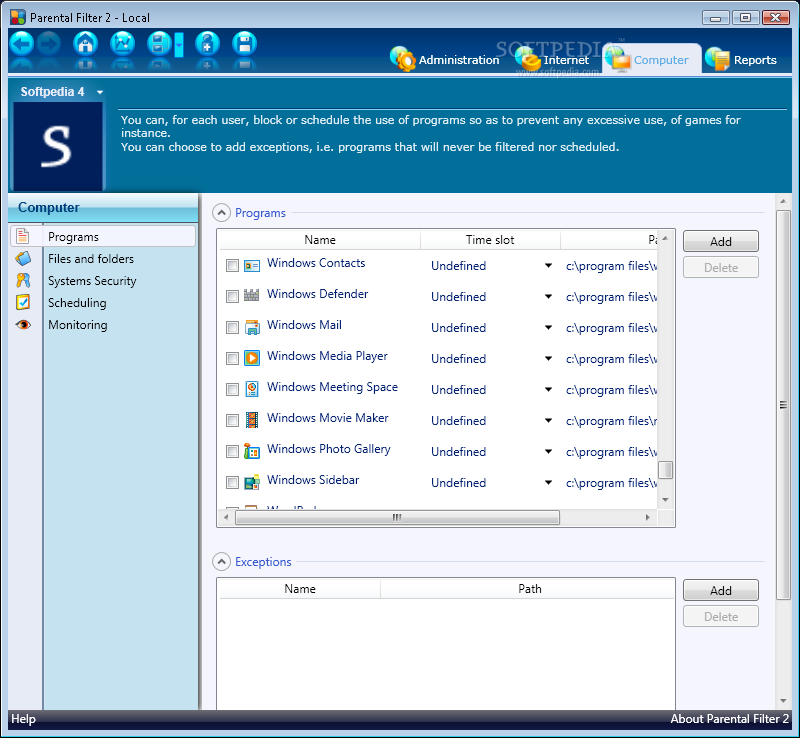Screen dimensions: 800x738
Task: Click the Help link in status bar
Action: [x=23, y=719]
